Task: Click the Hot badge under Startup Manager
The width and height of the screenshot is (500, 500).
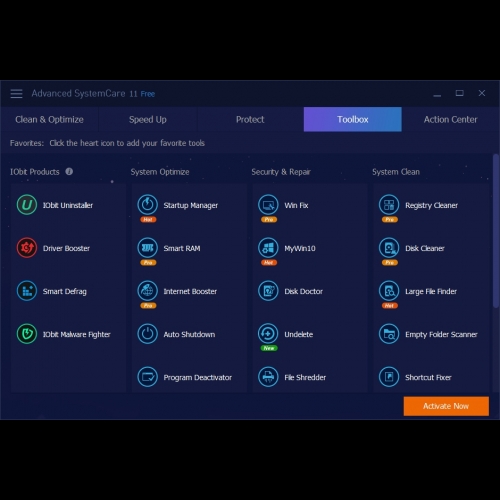Action: [x=148, y=220]
